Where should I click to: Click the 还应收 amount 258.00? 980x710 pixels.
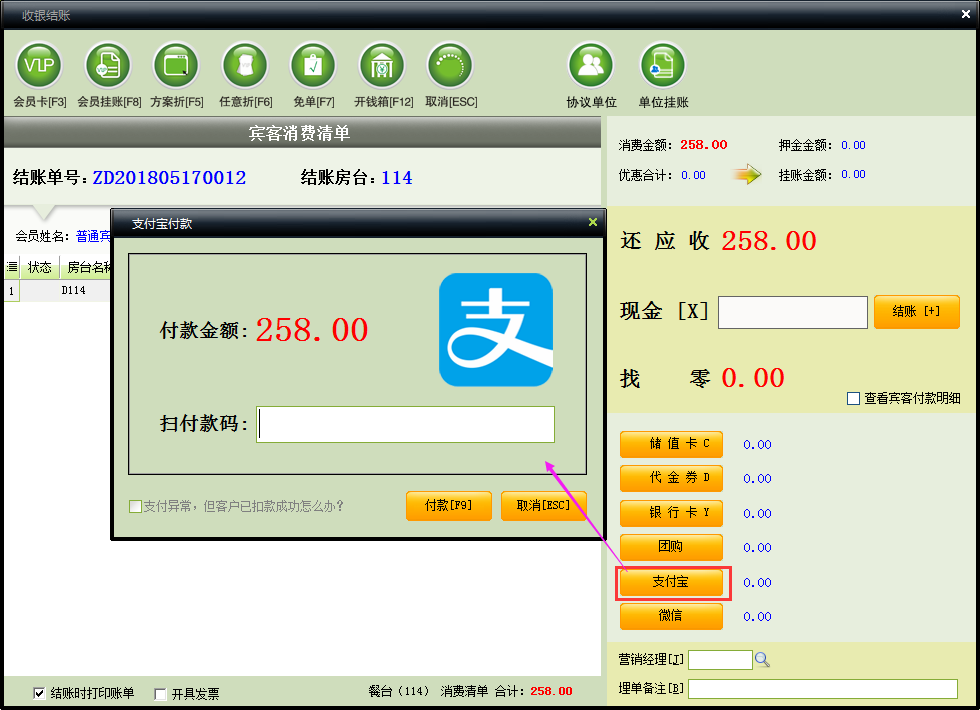coord(769,241)
